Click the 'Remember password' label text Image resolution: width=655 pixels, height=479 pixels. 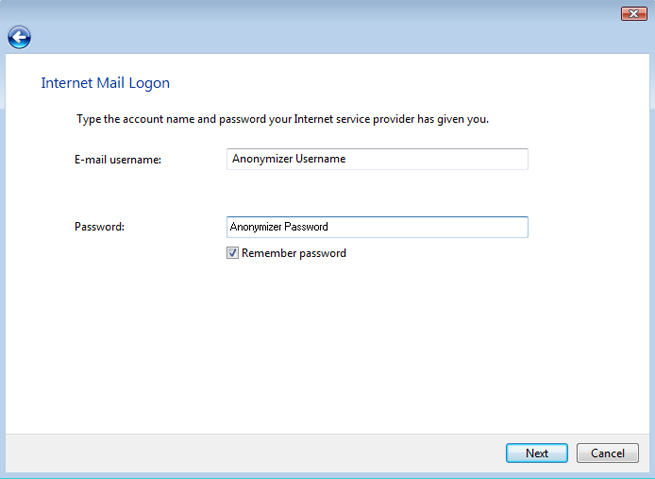294,254
